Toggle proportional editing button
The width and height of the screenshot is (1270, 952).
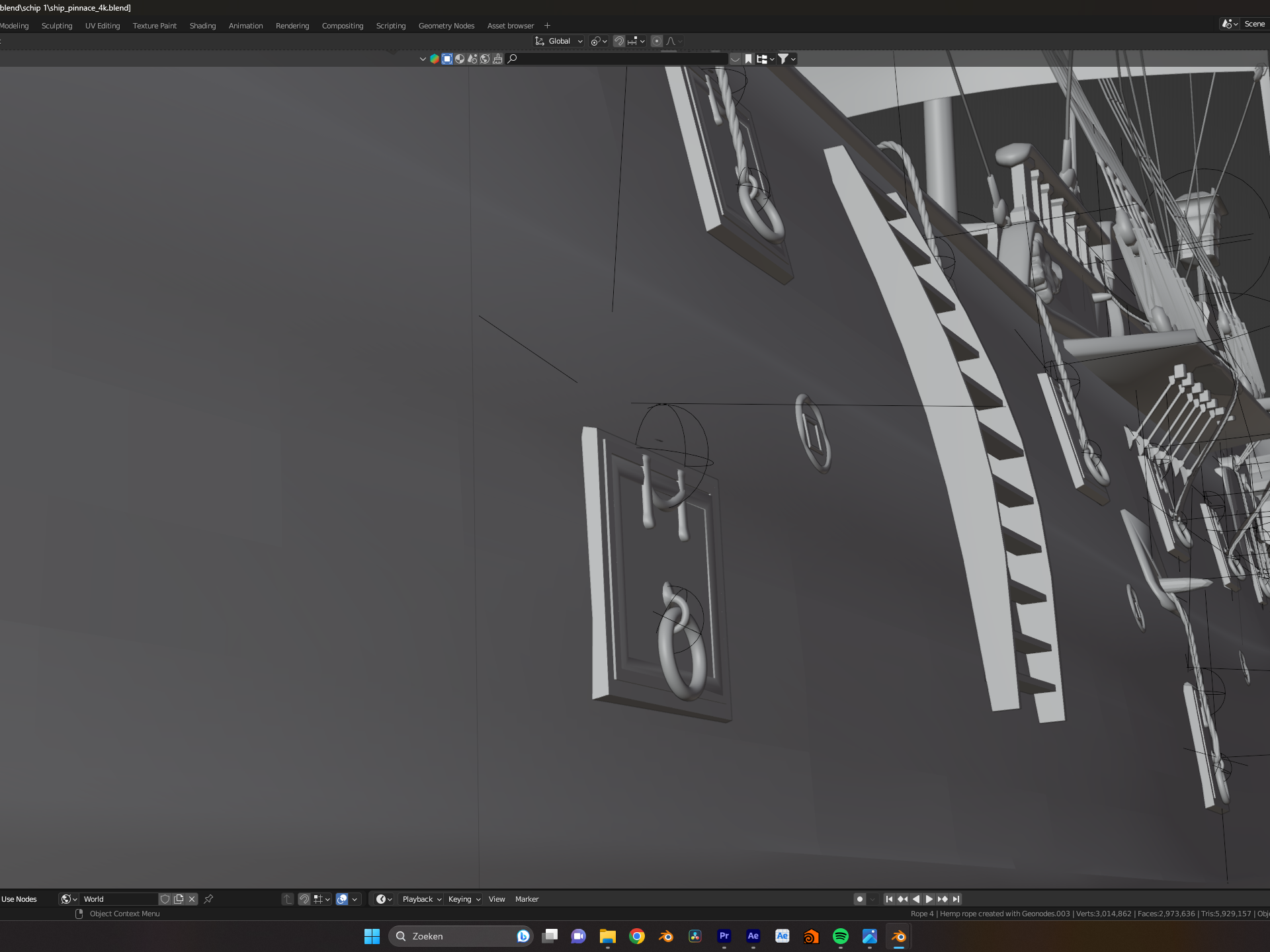point(656,41)
